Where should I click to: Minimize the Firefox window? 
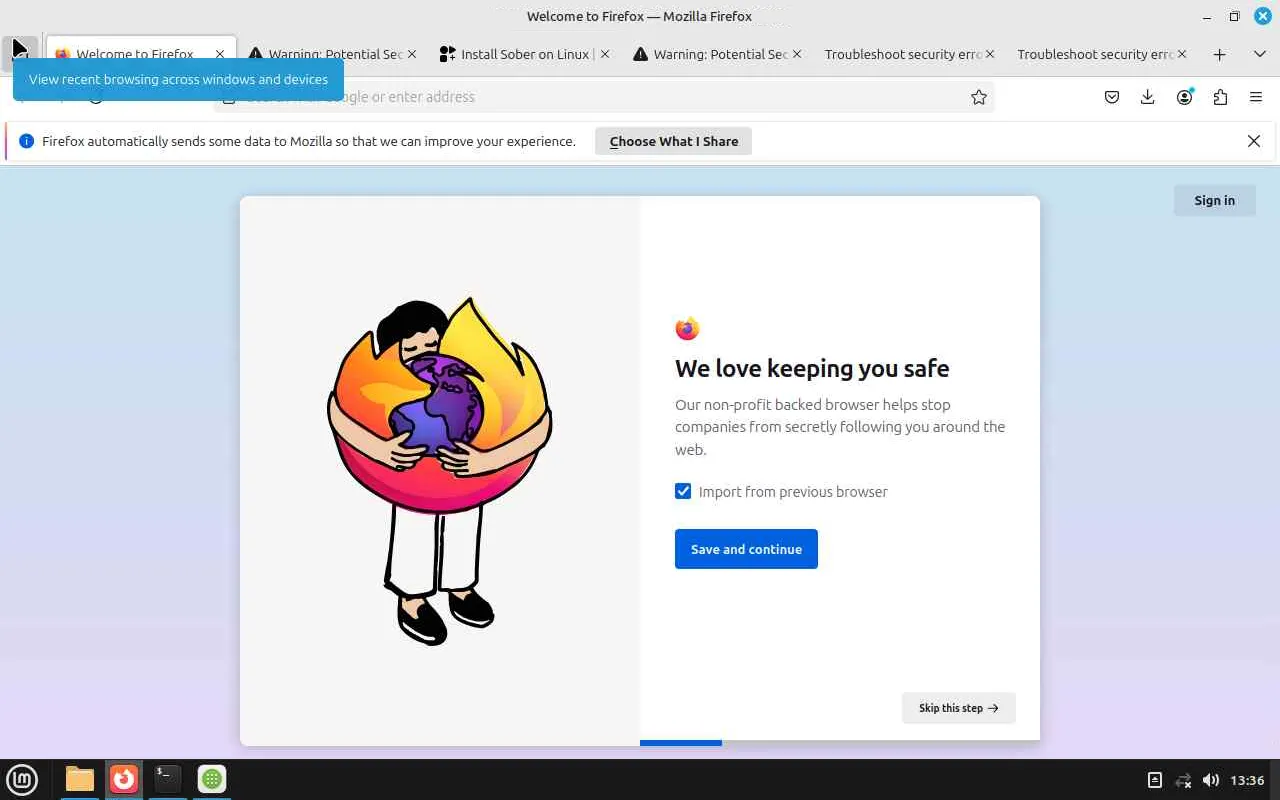1207,16
